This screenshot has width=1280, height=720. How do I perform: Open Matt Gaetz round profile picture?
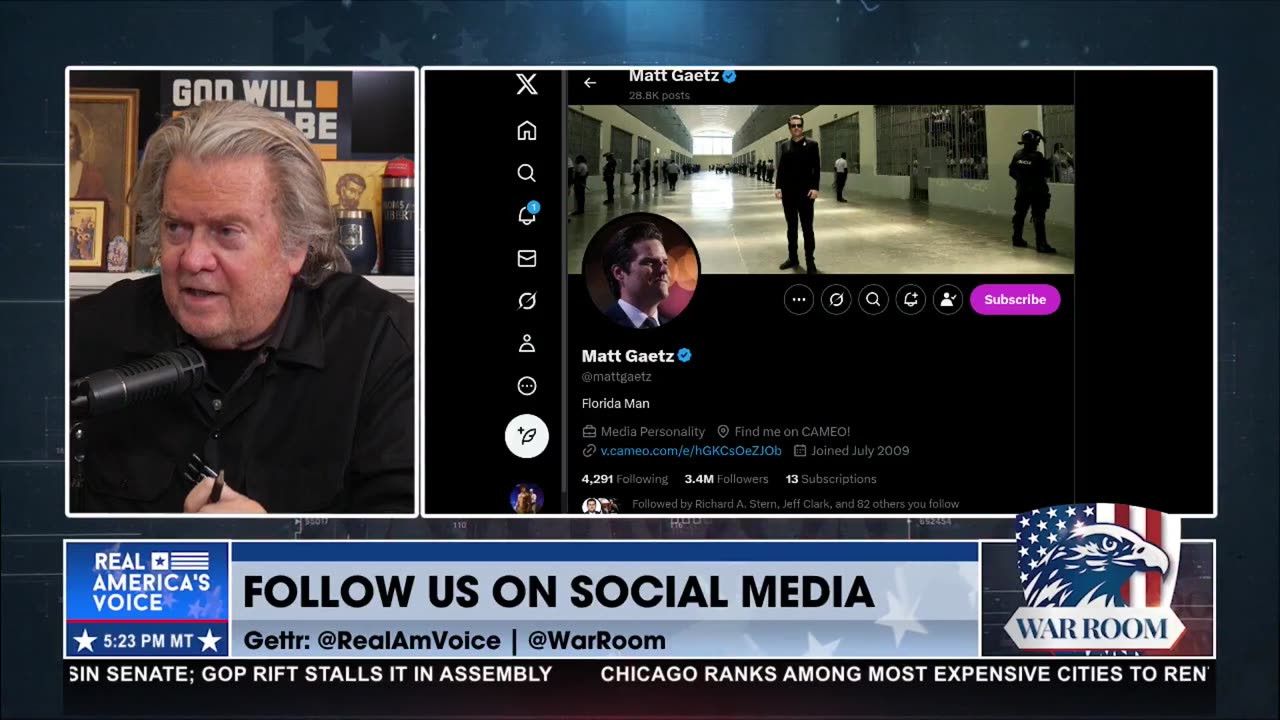[x=641, y=271]
